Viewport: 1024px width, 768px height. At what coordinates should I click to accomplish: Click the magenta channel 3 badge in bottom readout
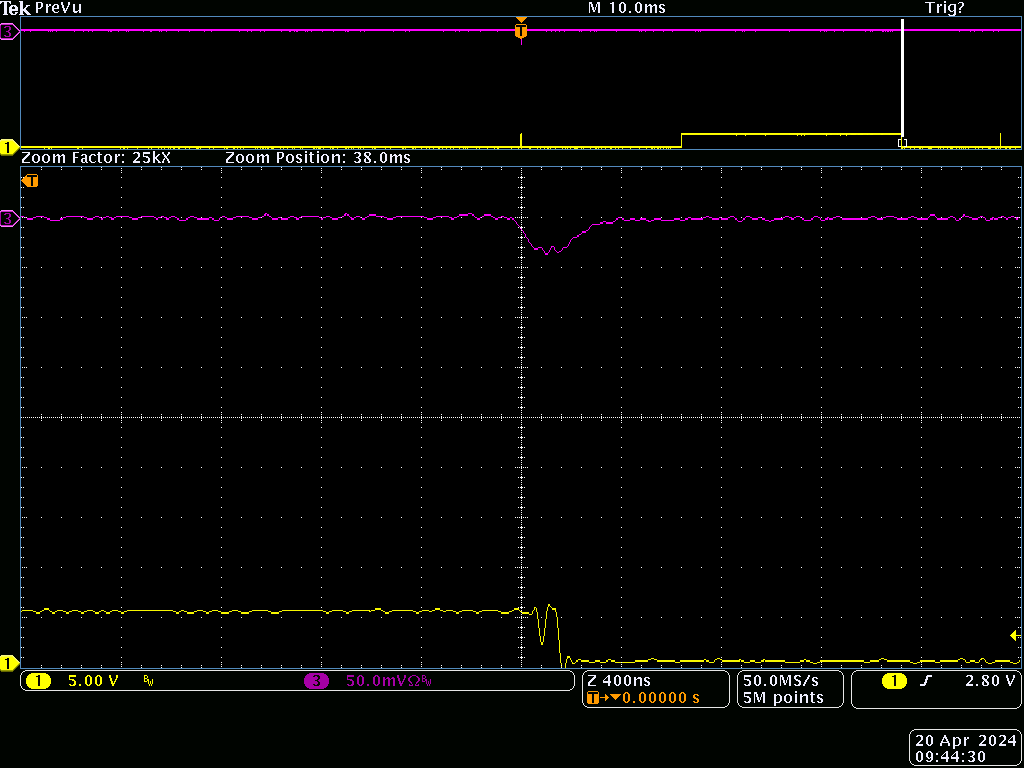click(x=316, y=681)
